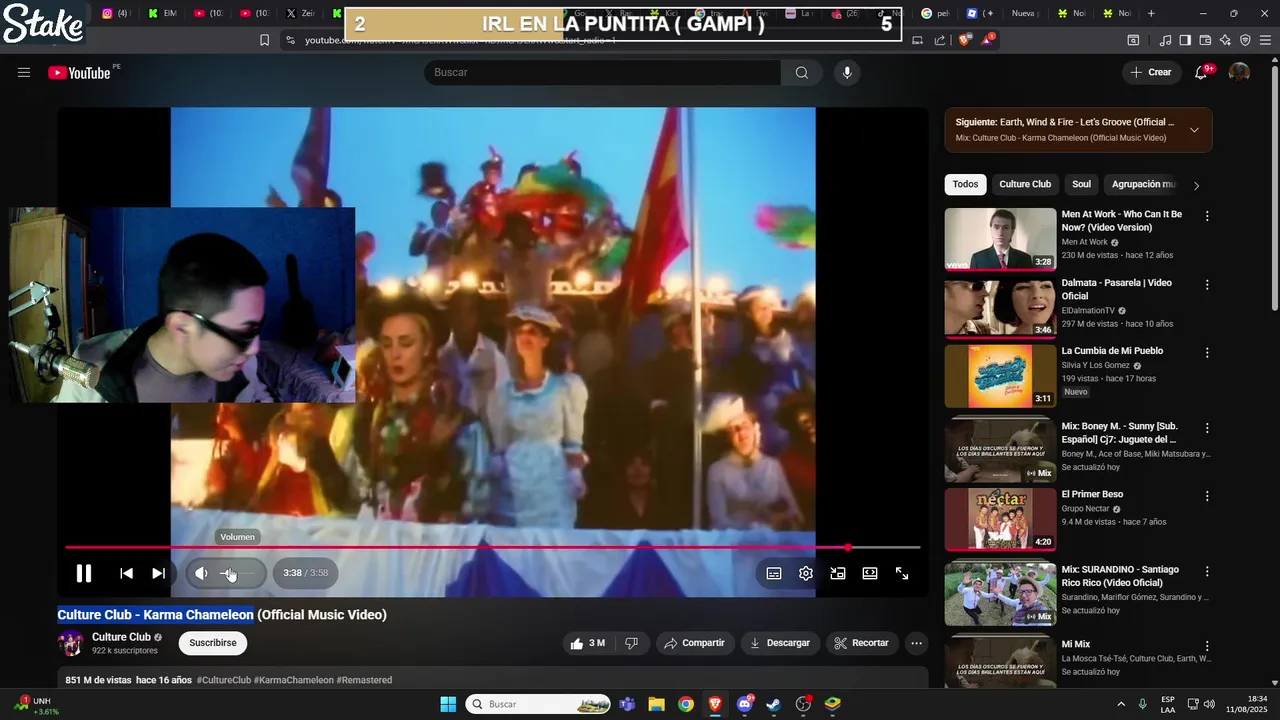Skip back to previous video
This screenshot has height=720, width=1280.
point(126,573)
